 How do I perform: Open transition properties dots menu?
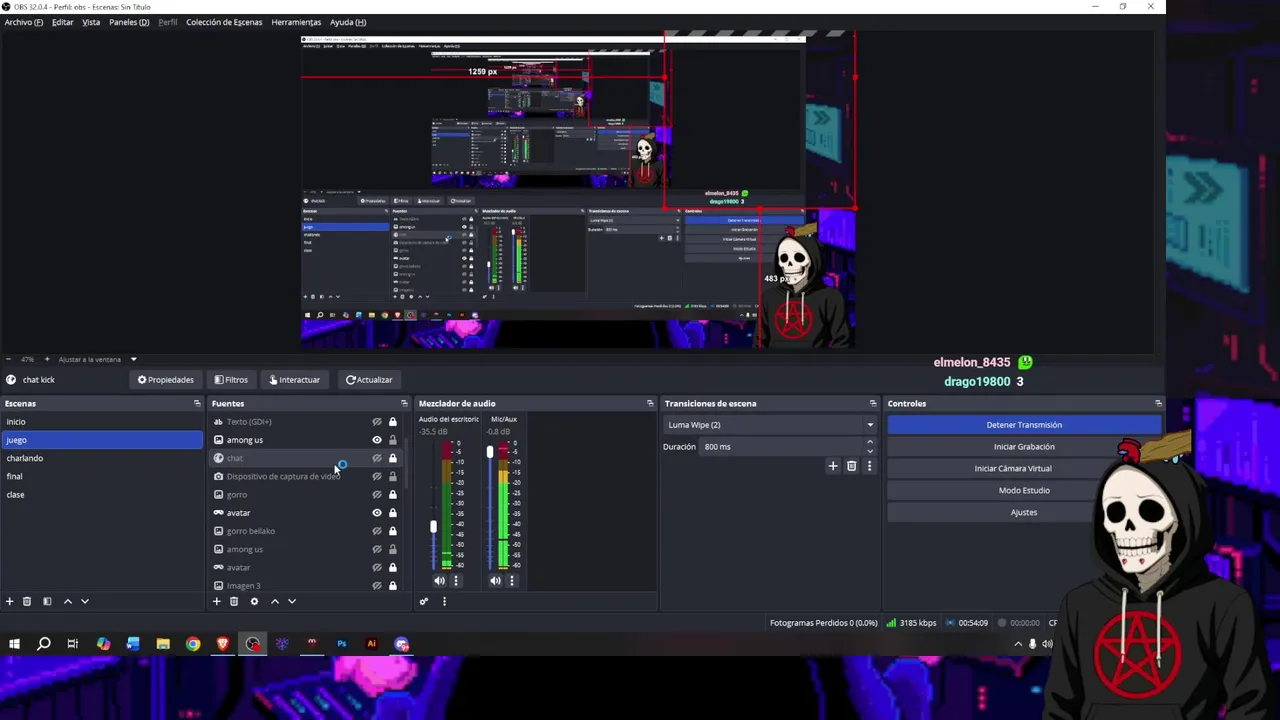(x=869, y=466)
